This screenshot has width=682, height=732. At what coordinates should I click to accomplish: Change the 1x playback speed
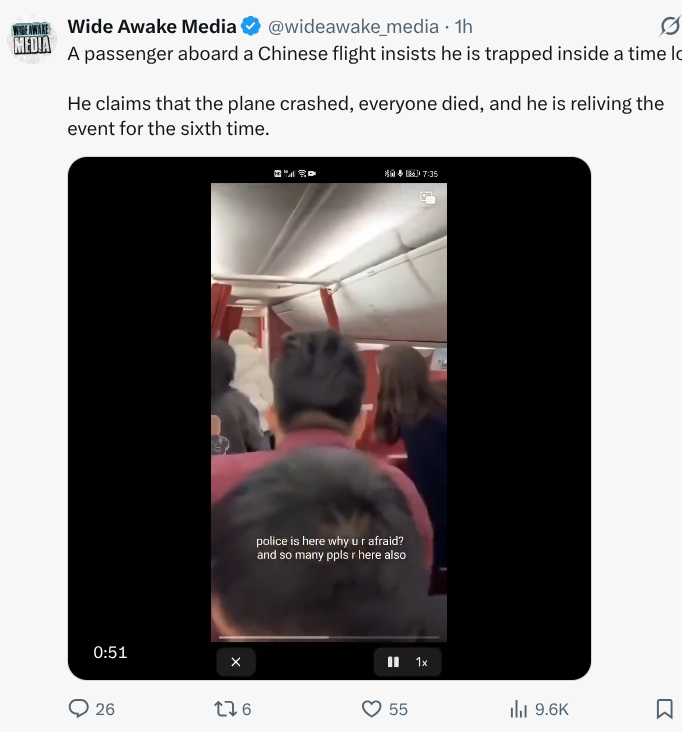click(x=422, y=662)
